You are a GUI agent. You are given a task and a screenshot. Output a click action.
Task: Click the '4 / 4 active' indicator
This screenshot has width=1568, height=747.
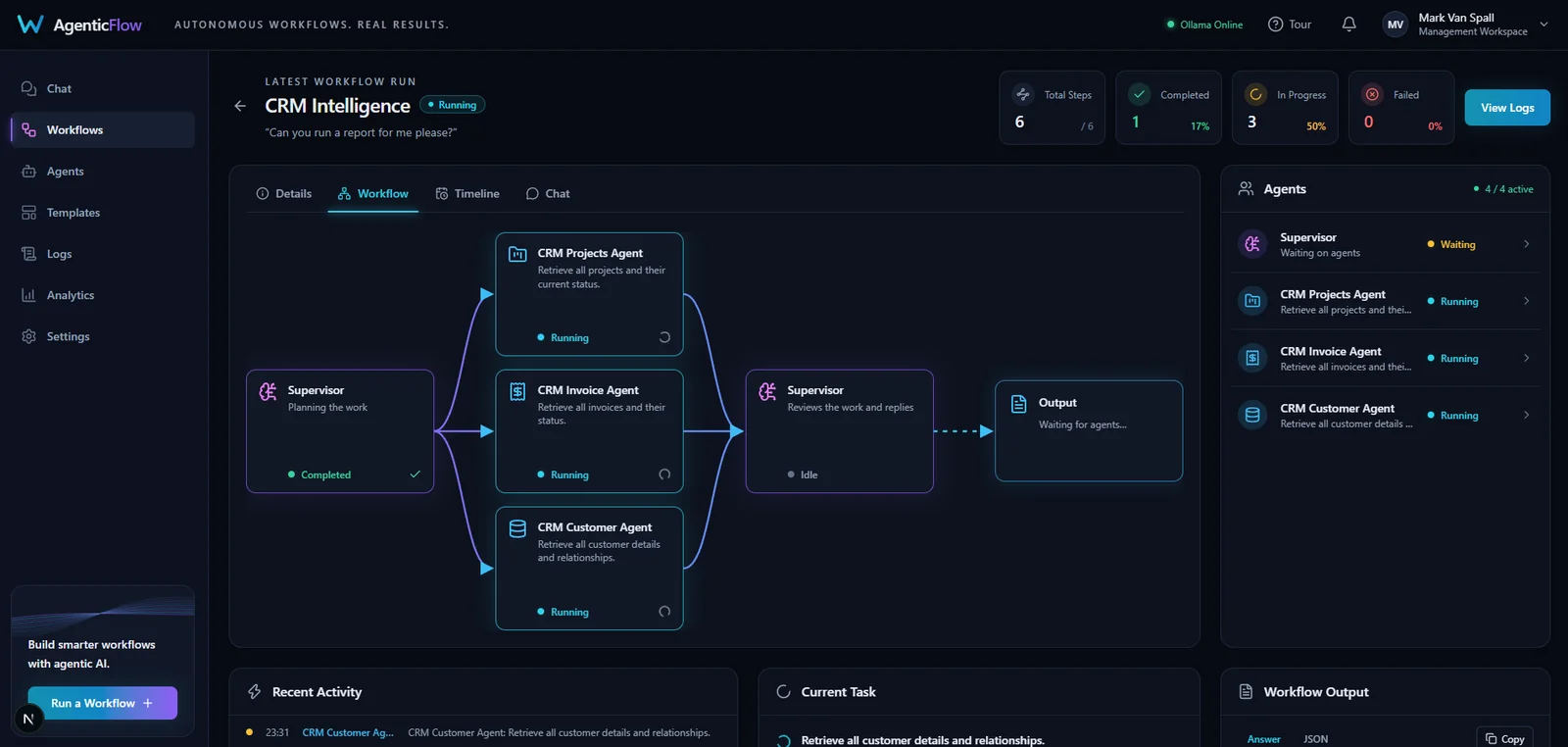click(1504, 189)
